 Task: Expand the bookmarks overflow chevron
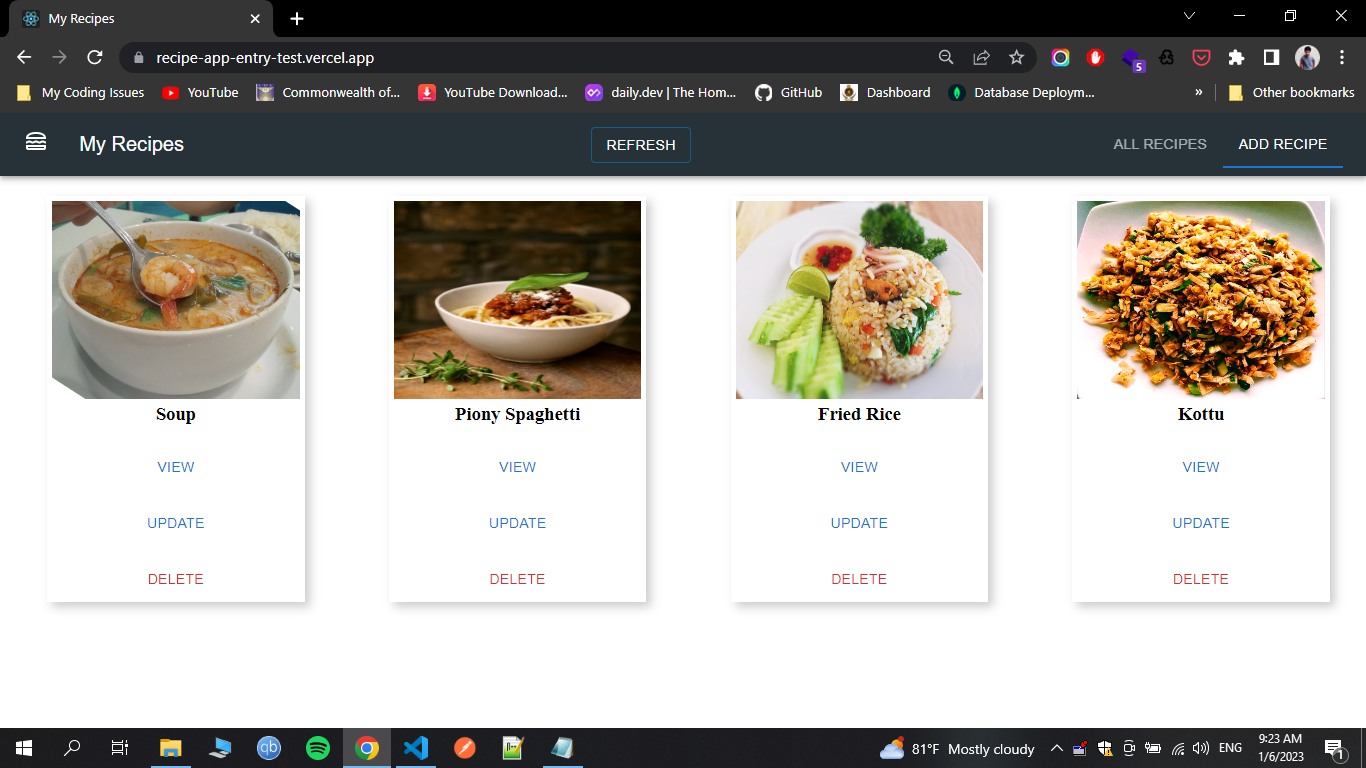[1198, 92]
